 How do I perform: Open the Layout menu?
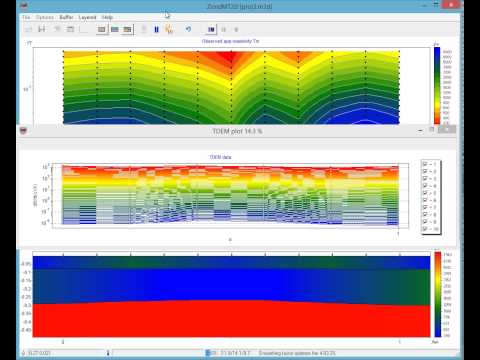pos(87,17)
